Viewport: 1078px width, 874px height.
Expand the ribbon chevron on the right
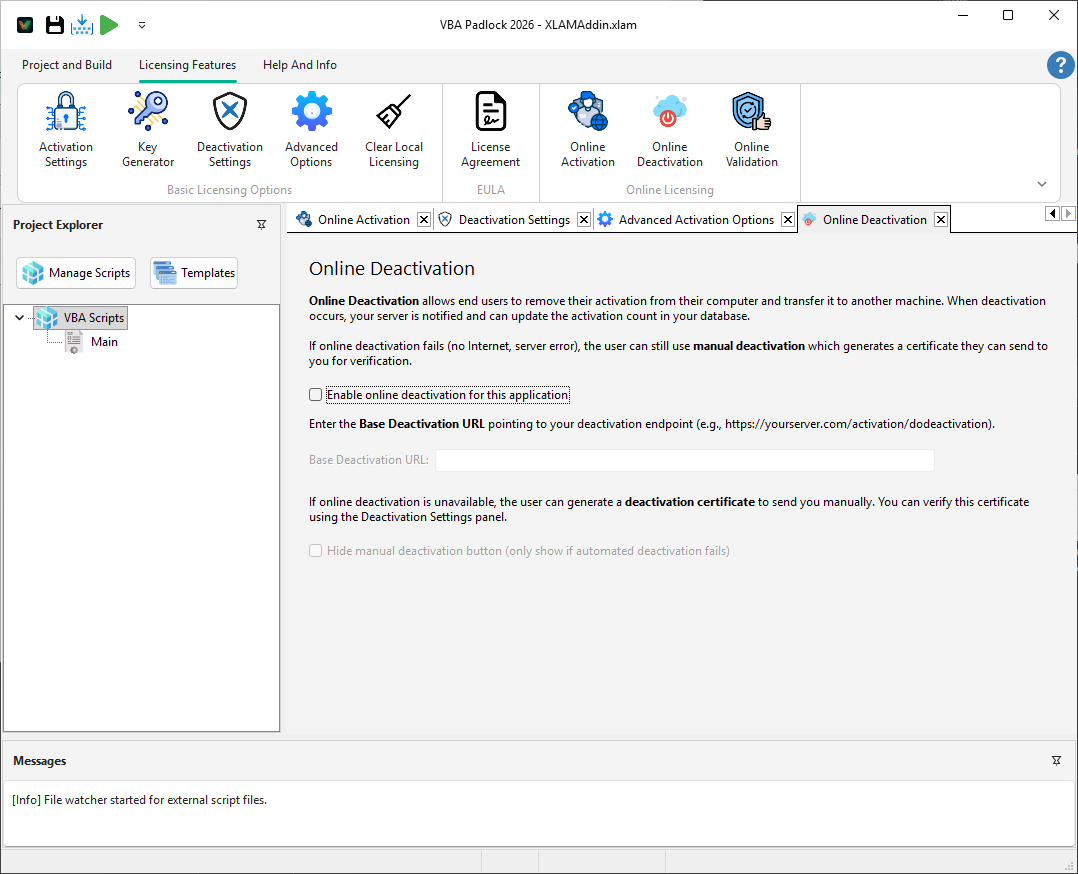coord(1041,184)
